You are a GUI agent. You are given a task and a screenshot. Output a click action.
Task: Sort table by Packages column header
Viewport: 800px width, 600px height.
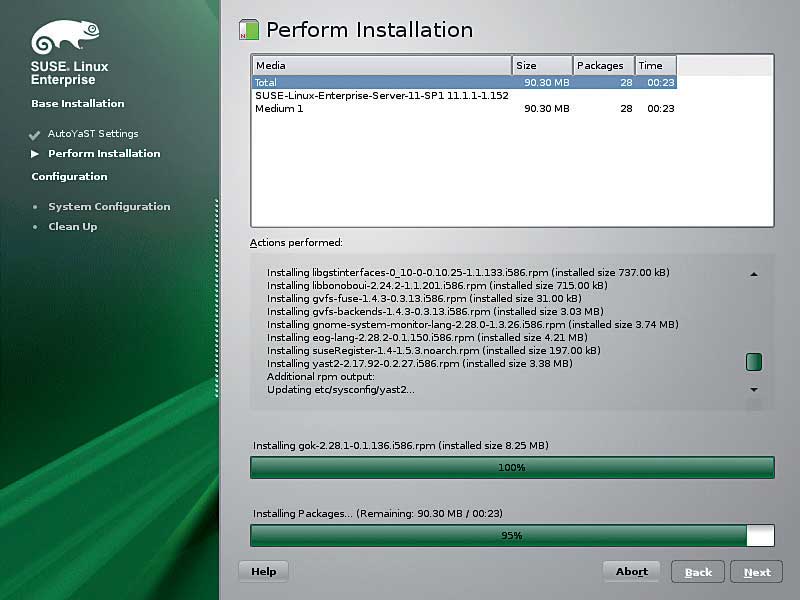pos(604,65)
